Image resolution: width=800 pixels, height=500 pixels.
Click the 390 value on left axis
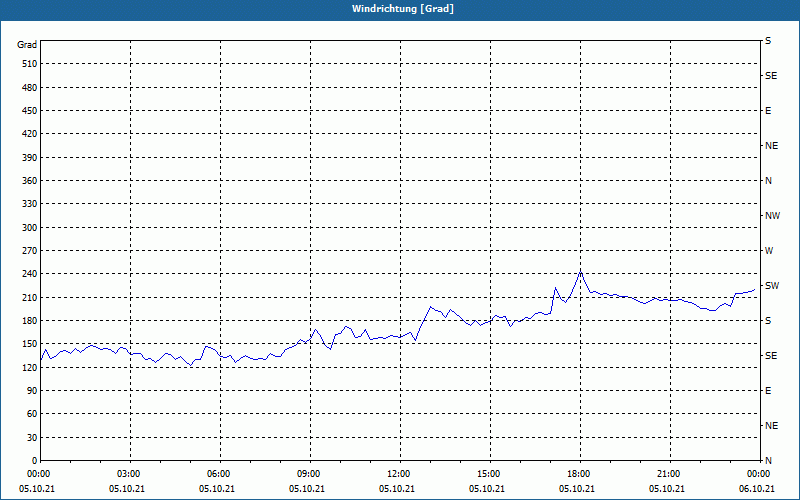click(x=30, y=157)
